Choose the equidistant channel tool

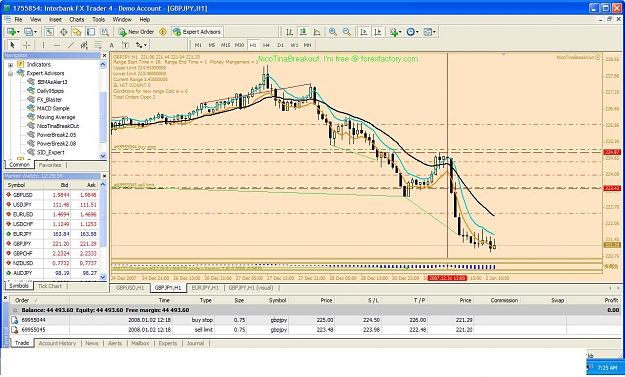point(84,45)
